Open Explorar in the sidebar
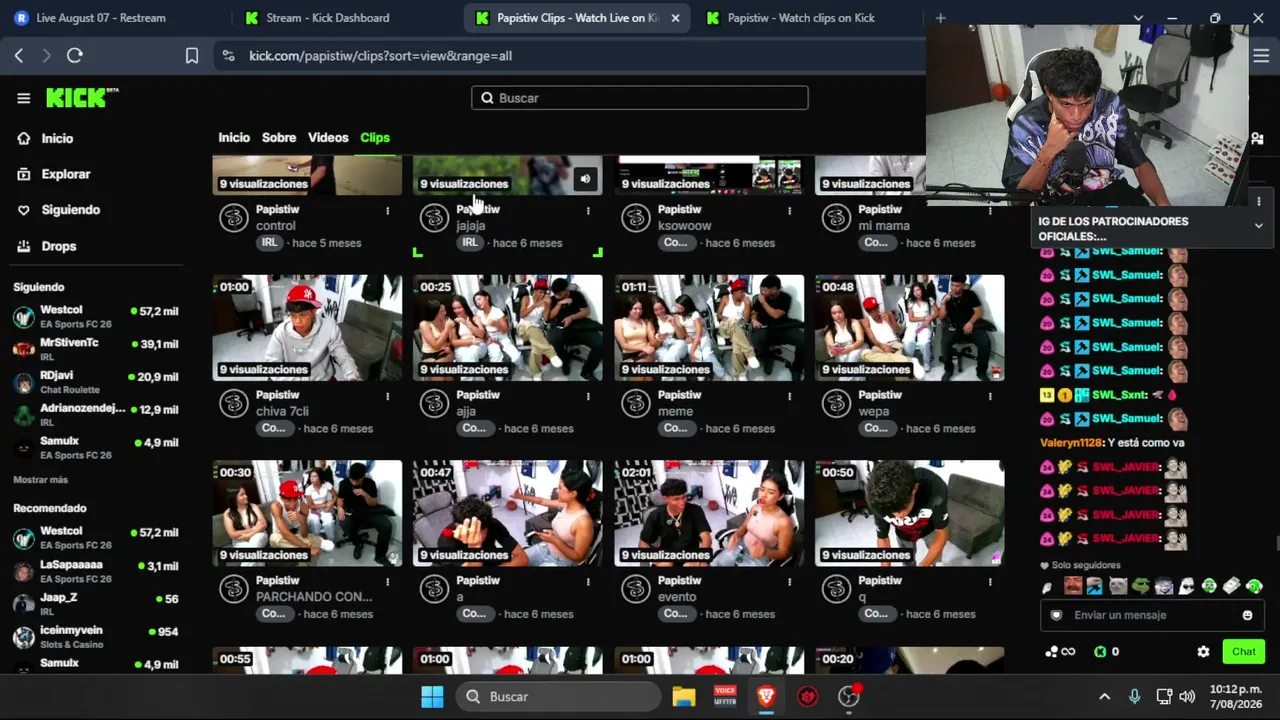This screenshot has width=1280, height=720. pyautogui.click(x=66, y=174)
